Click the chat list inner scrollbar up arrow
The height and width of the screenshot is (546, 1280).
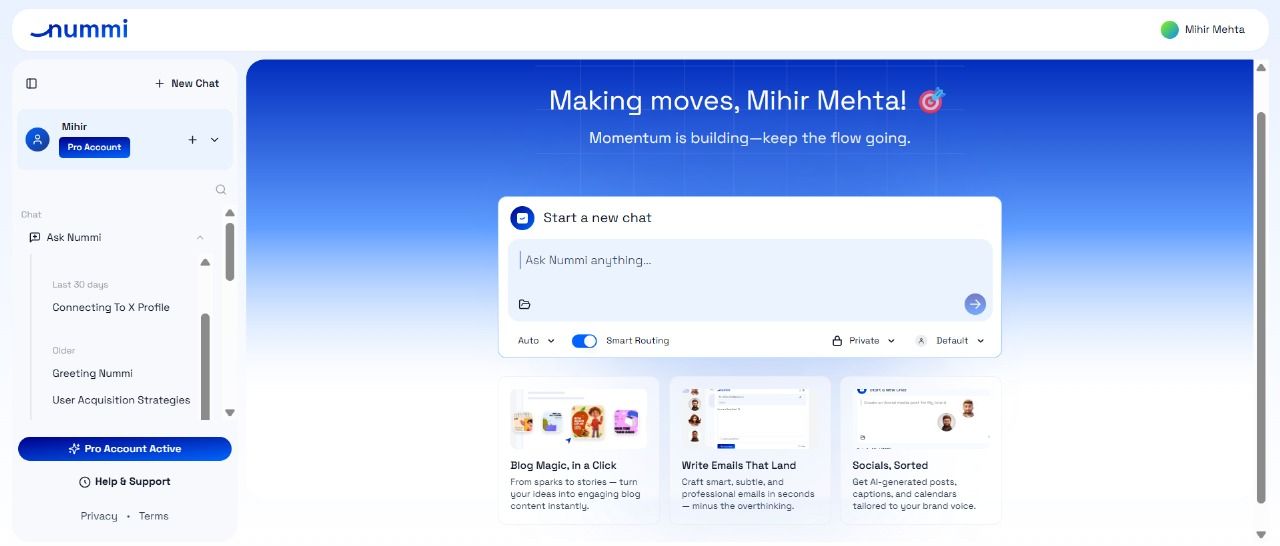[x=205, y=263]
